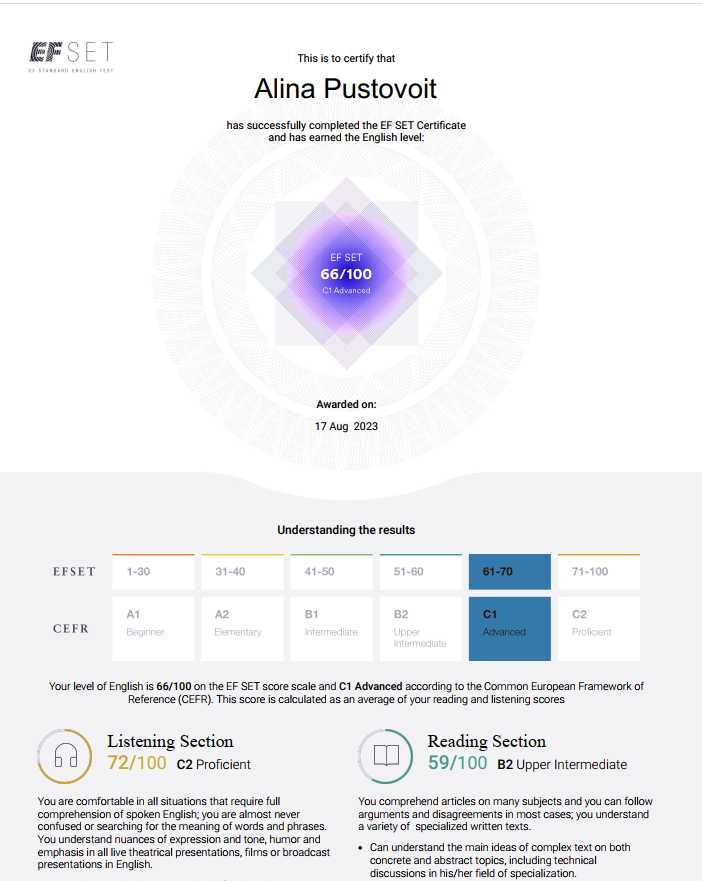Click the purple 66/100 score badge

coord(346,274)
